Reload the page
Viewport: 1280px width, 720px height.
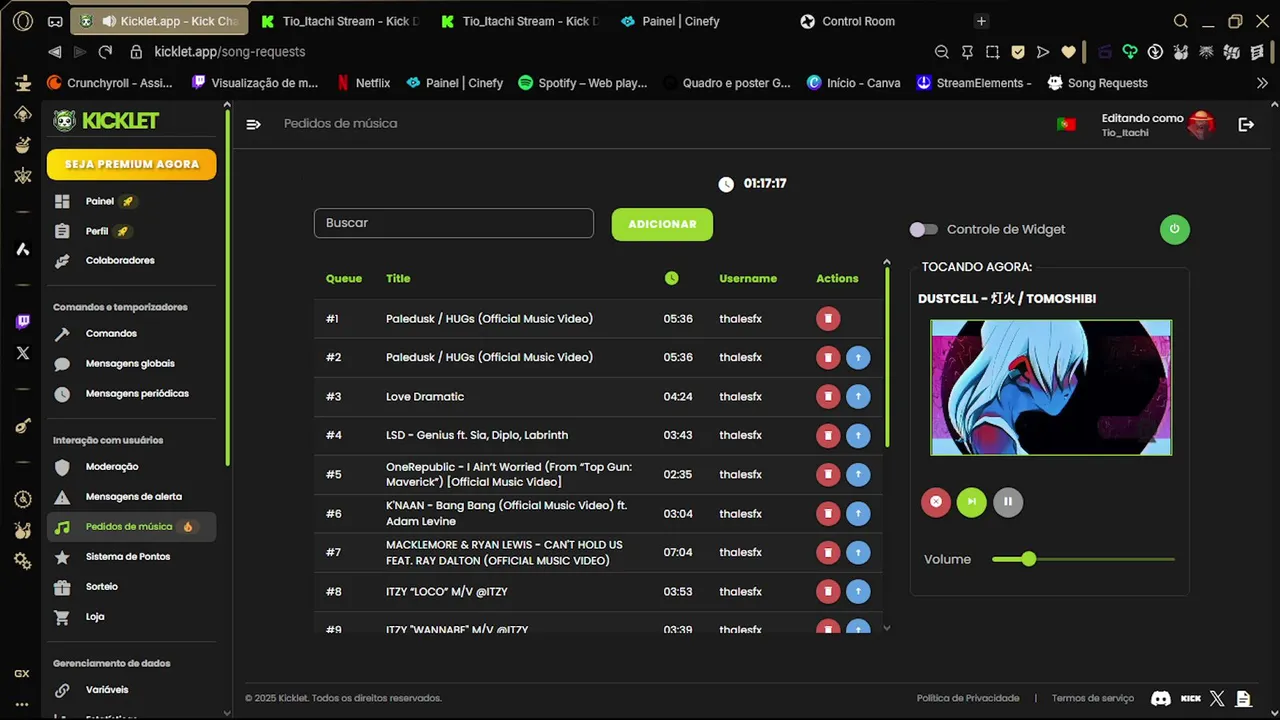106,52
